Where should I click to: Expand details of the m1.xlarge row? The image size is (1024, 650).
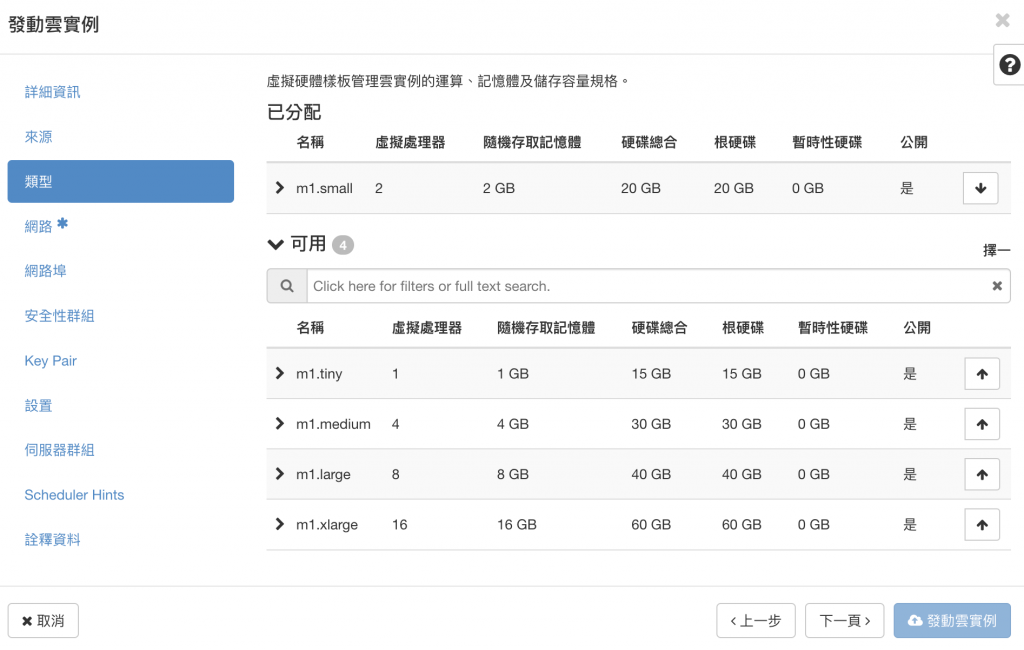[280, 524]
